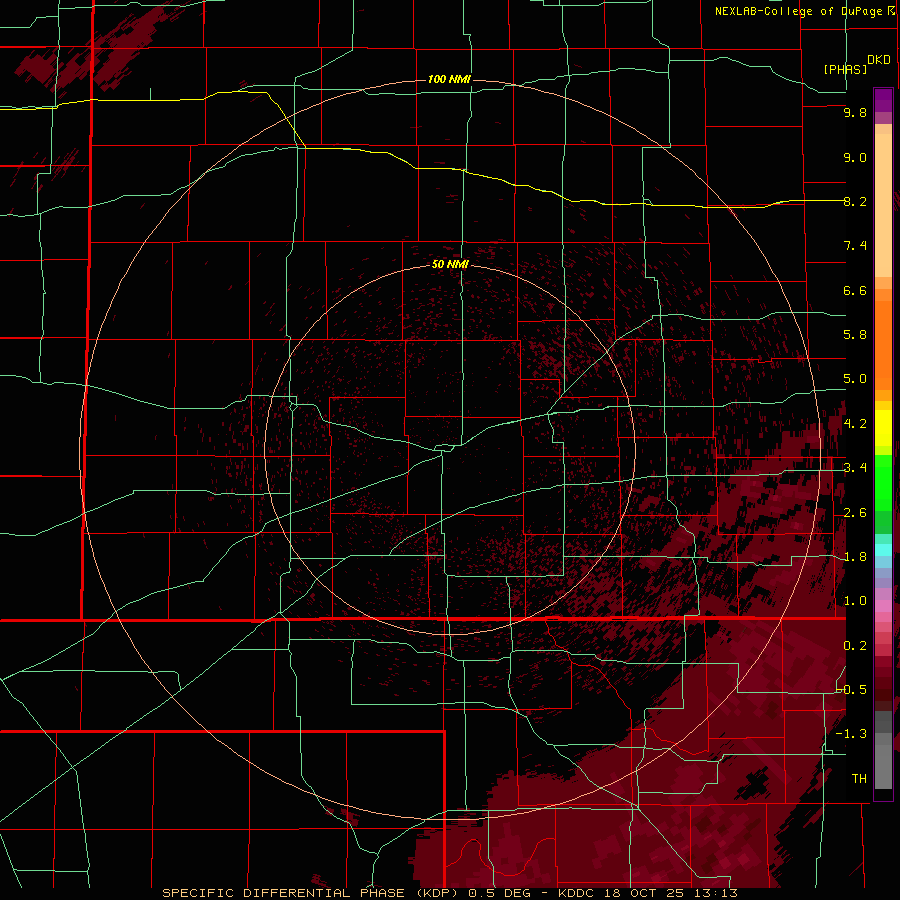Viewport: 900px width, 900px height.
Task: Click the "[PHAS]" unit label
Action: click(845, 69)
